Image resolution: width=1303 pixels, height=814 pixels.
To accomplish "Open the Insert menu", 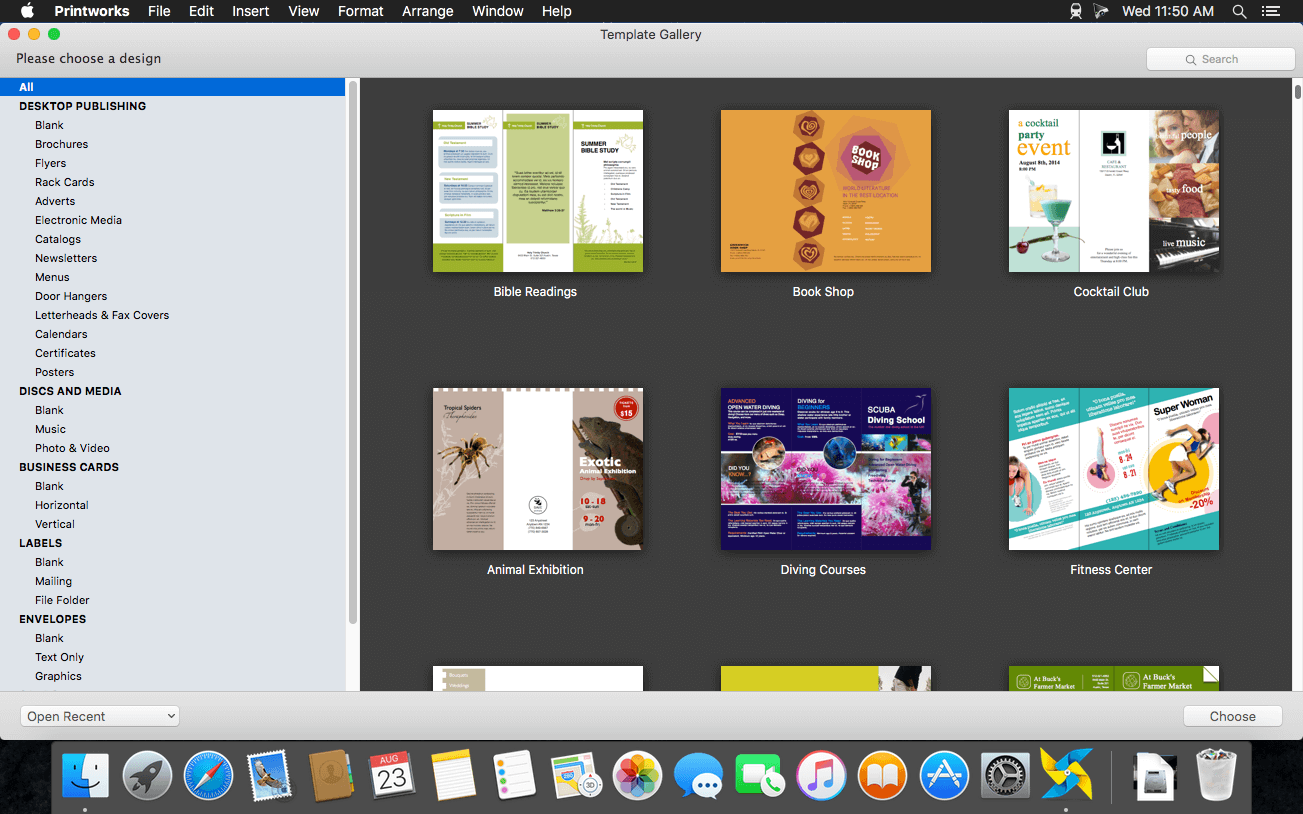I will click(250, 11).
